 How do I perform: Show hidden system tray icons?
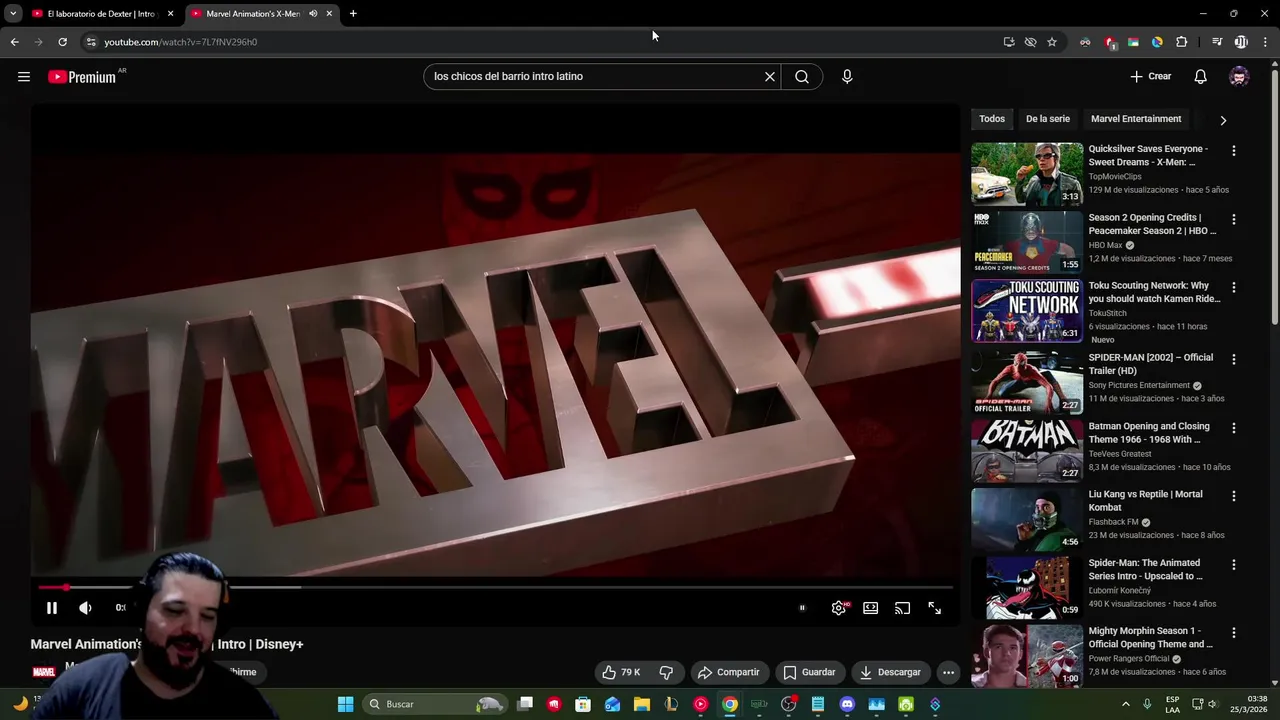1125,704
